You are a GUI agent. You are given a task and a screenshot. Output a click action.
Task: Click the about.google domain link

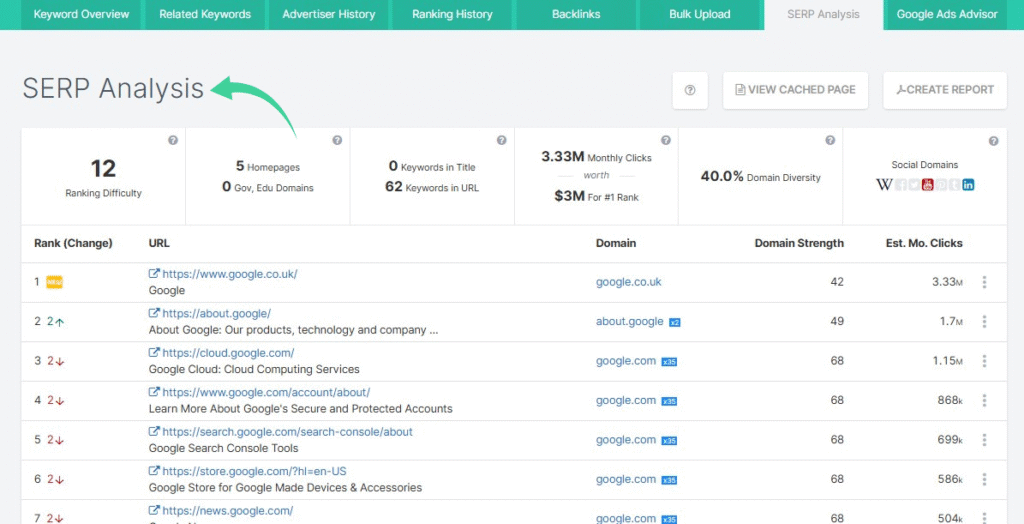pos(630,321)
